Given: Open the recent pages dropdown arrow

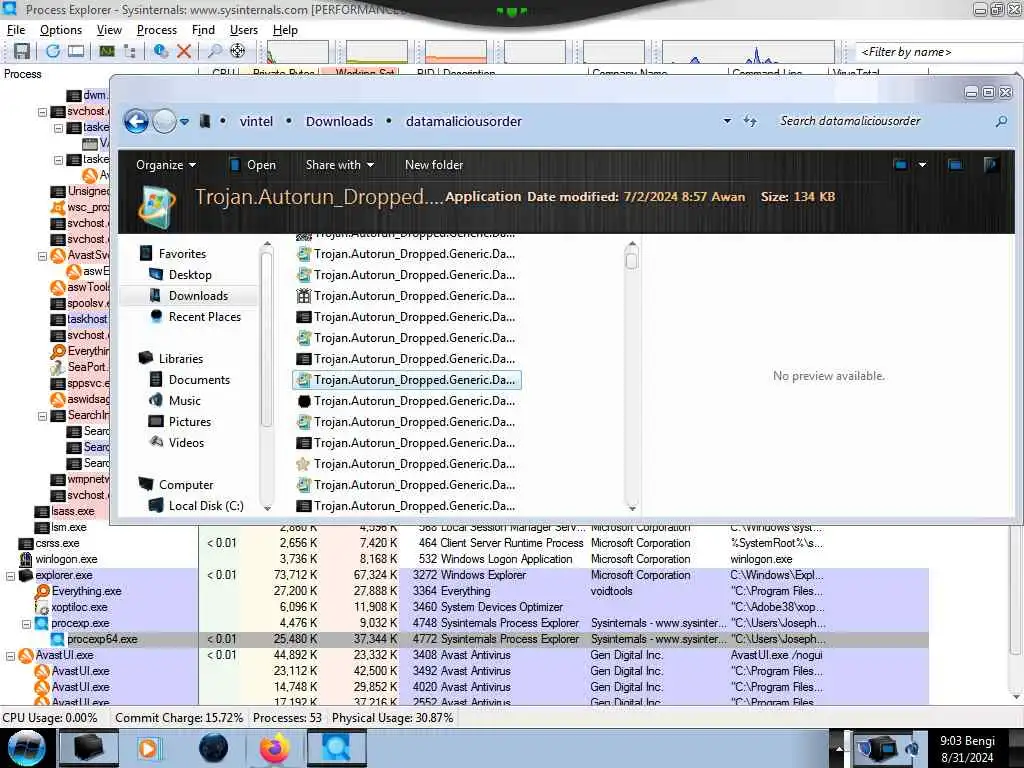Looking at the screenshot, I should click(x=185, y=121).
